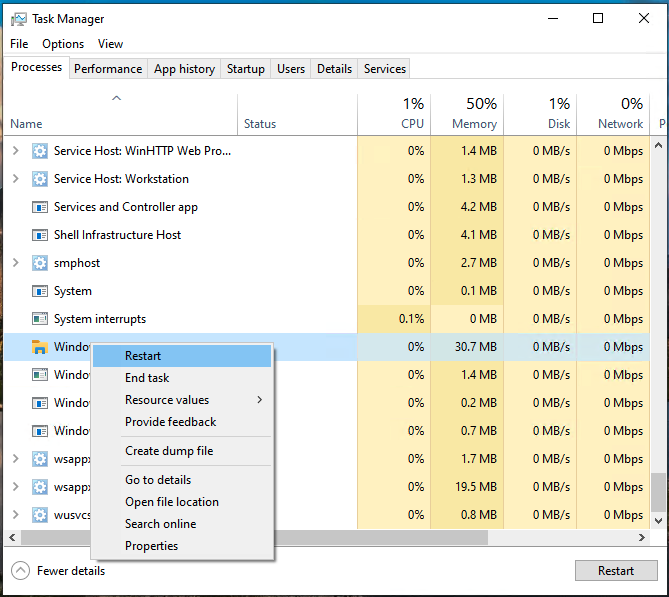Click the Shell Infrastructure Host icon
The image size is (669, 597).
click(x=40, y=235)
